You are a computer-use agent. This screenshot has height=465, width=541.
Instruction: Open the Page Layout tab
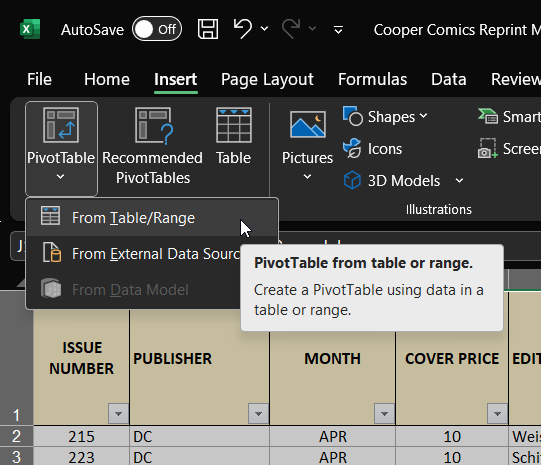coord(267,79)
